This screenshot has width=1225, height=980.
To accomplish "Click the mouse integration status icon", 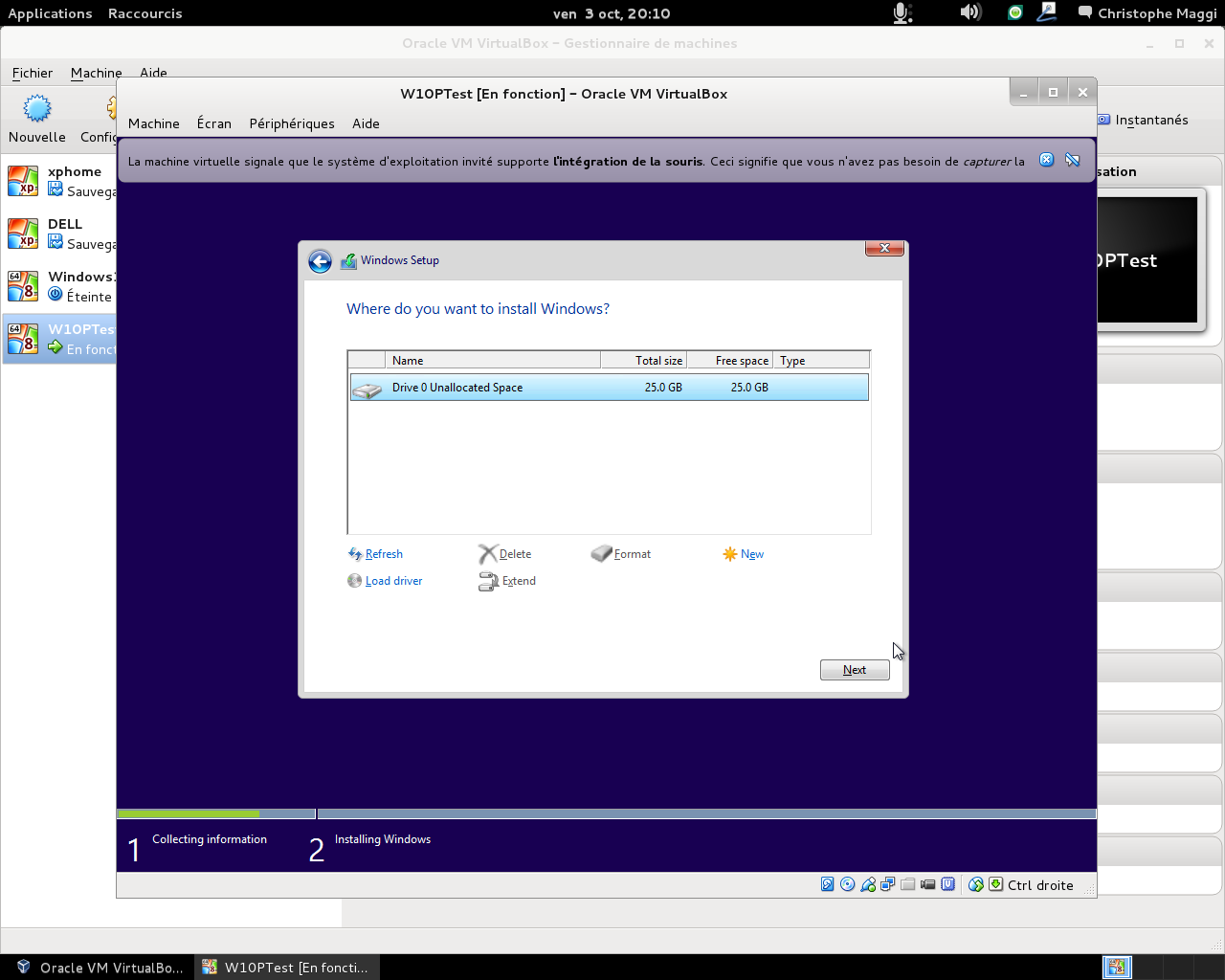I will [975, 884].
